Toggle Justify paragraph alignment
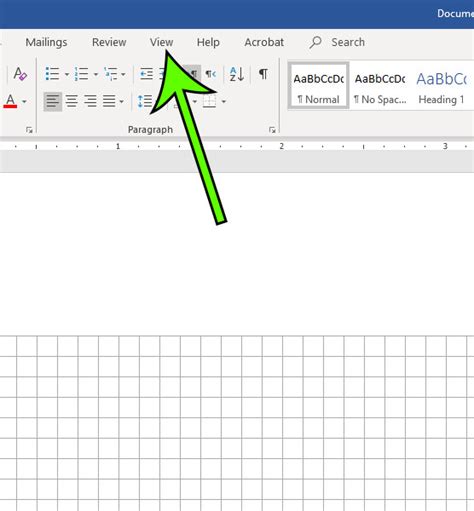Viewport: 474px width, 511px height. tap(109, 101)
